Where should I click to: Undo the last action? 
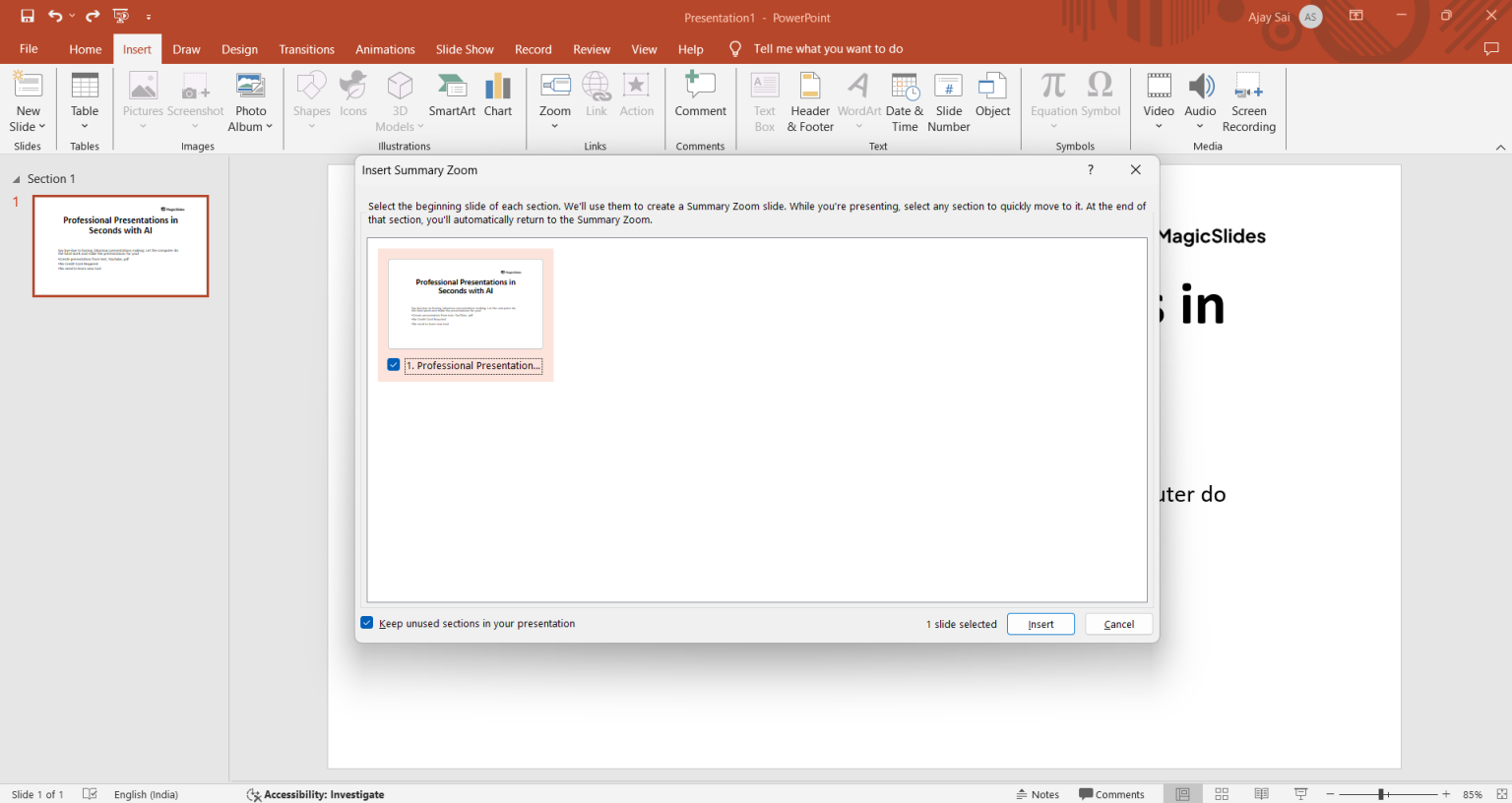pos(55,17)
